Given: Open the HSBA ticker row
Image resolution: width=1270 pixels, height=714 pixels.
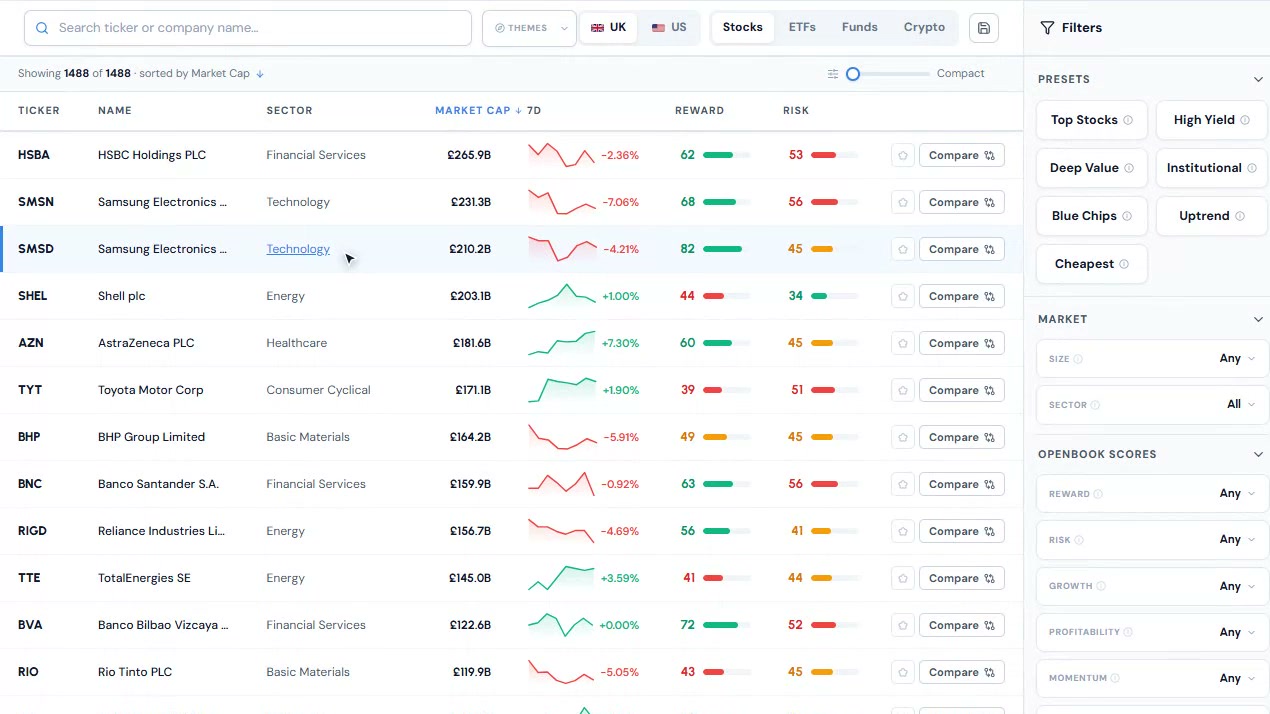Looking at the screenshot, I should coord(511,155).
